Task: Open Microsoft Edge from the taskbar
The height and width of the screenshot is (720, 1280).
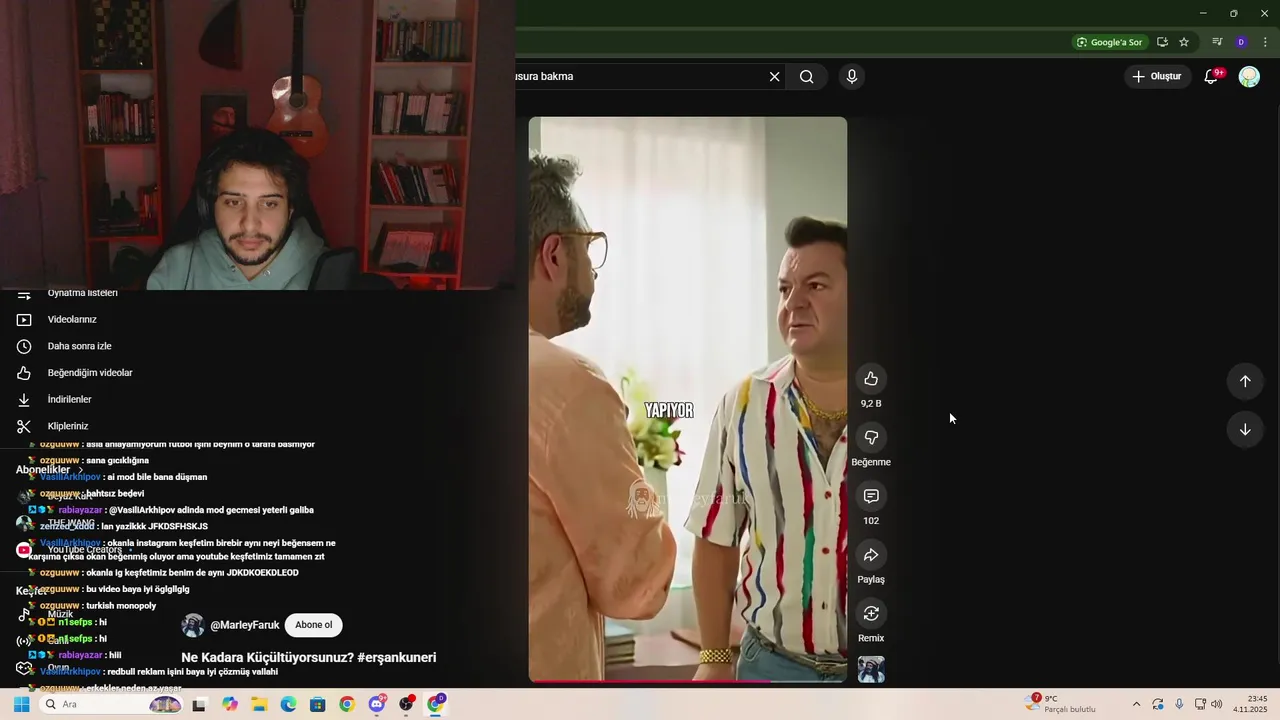Action: click(288, 704)
